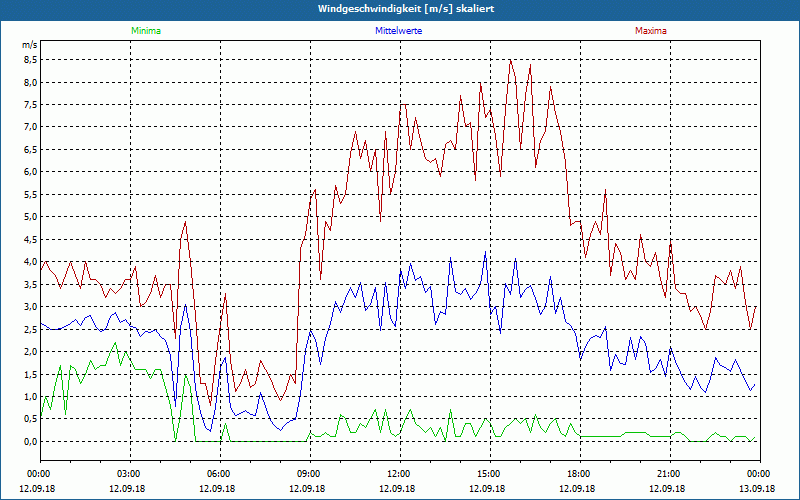Click the 0,0 y-axis value
The height and width of the screenshot is (500, 800).
coord(31,441)
